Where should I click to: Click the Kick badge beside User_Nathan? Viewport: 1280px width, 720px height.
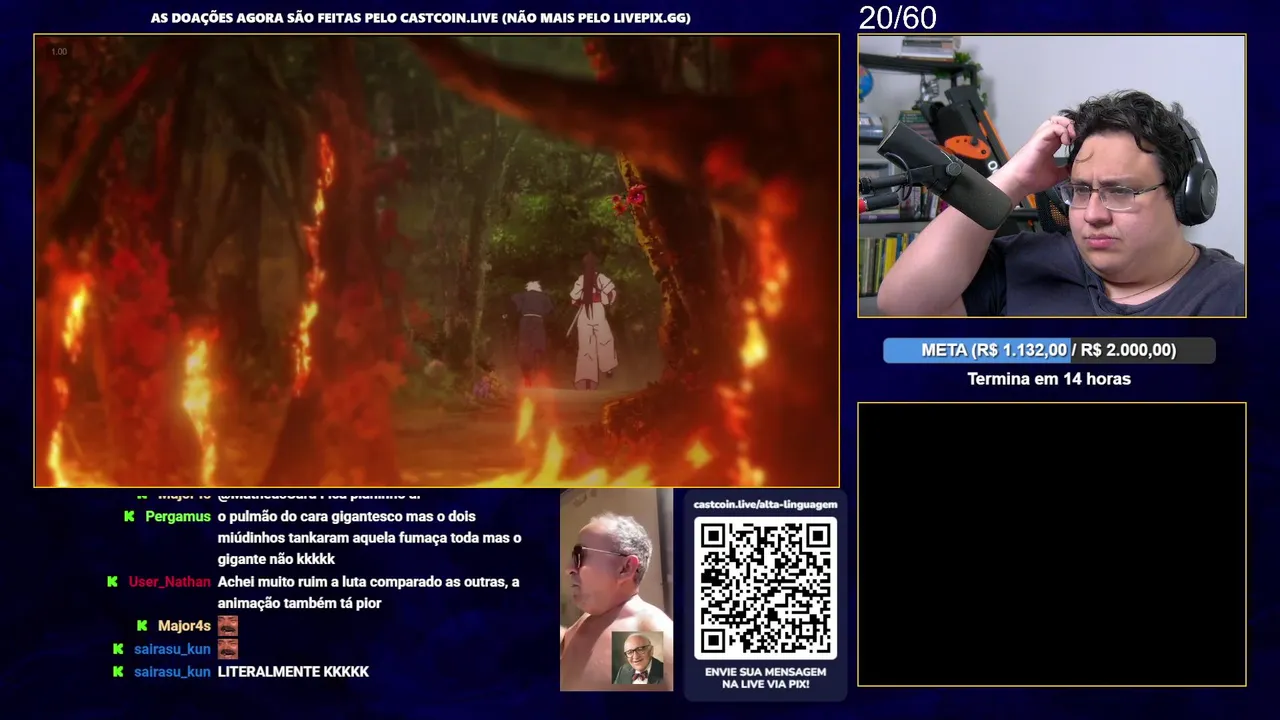[x=113, y=582]
